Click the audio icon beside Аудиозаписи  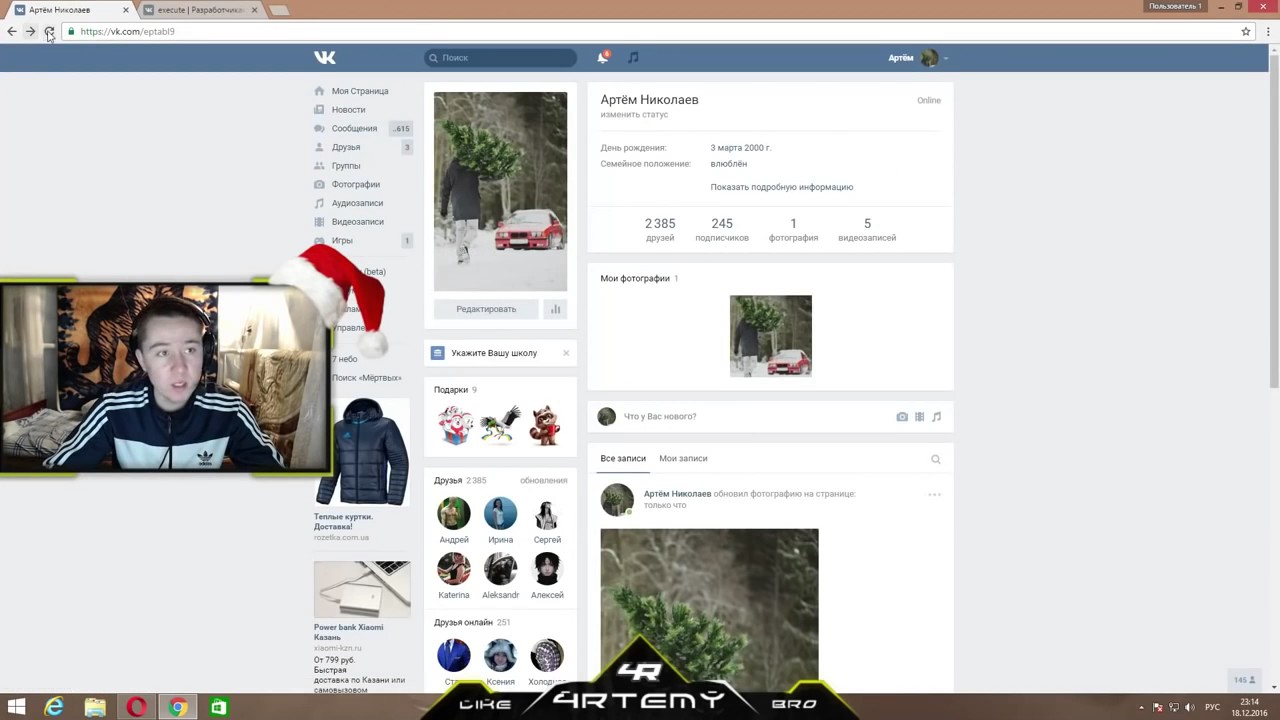click(319, 203)
